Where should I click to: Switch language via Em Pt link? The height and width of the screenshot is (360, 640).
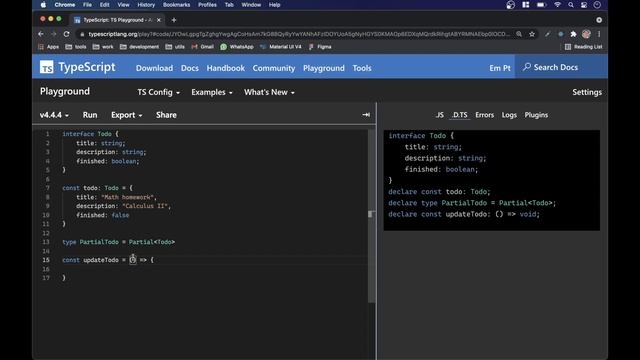(500, 68)
